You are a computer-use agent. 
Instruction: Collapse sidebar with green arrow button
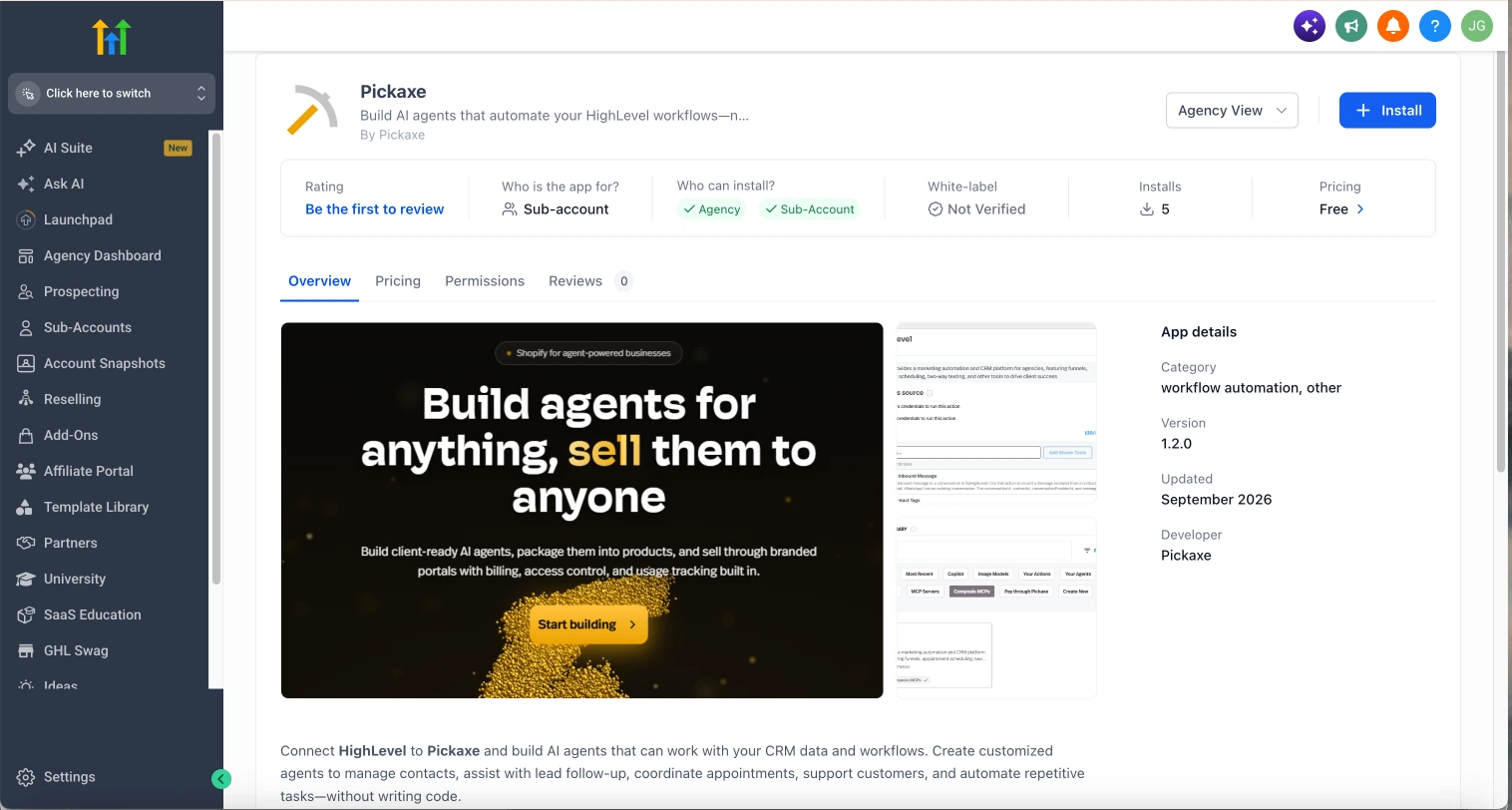pyautogui.click(x=221, y=779)
